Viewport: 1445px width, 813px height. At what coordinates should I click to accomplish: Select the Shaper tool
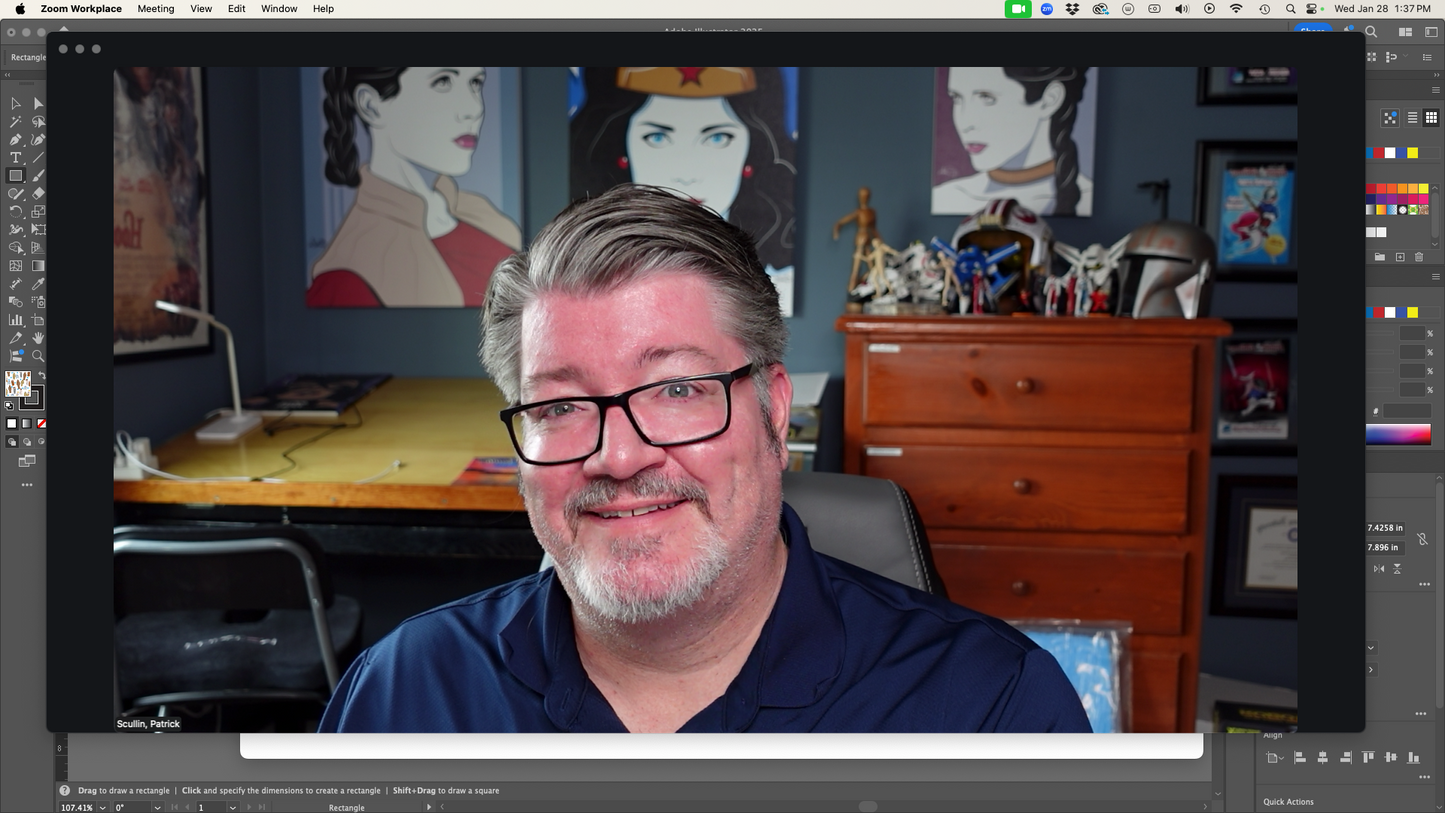pos(16,194)
